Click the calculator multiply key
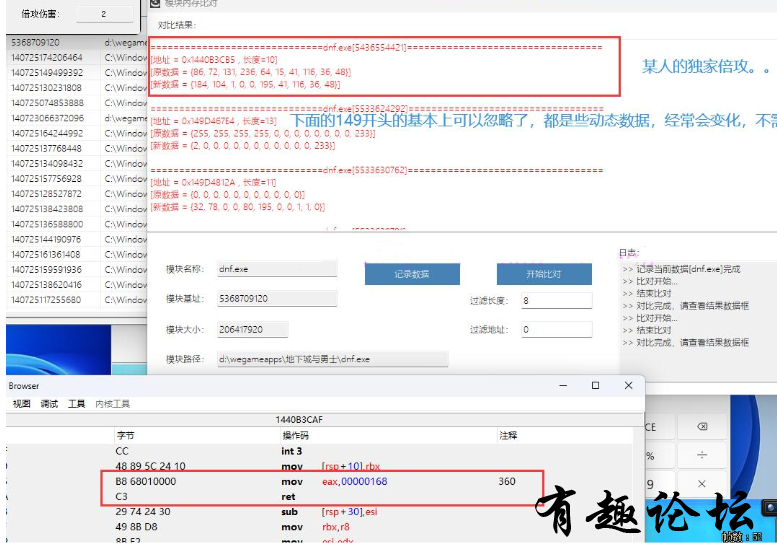The height and width of the screenshot is (545, 777). coord(702,484)
